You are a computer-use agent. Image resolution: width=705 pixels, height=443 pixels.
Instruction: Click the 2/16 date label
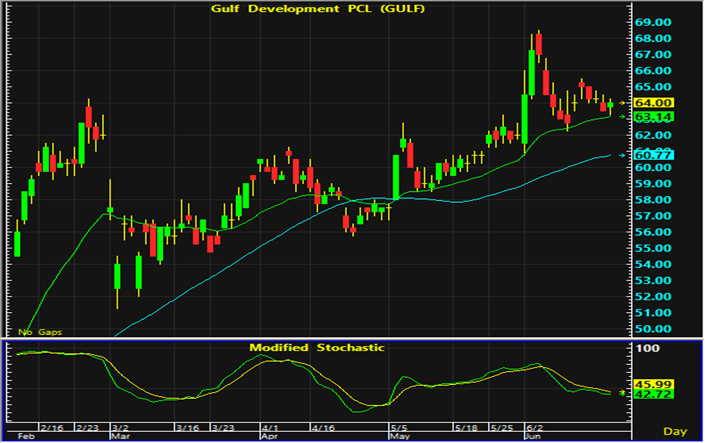52,428
